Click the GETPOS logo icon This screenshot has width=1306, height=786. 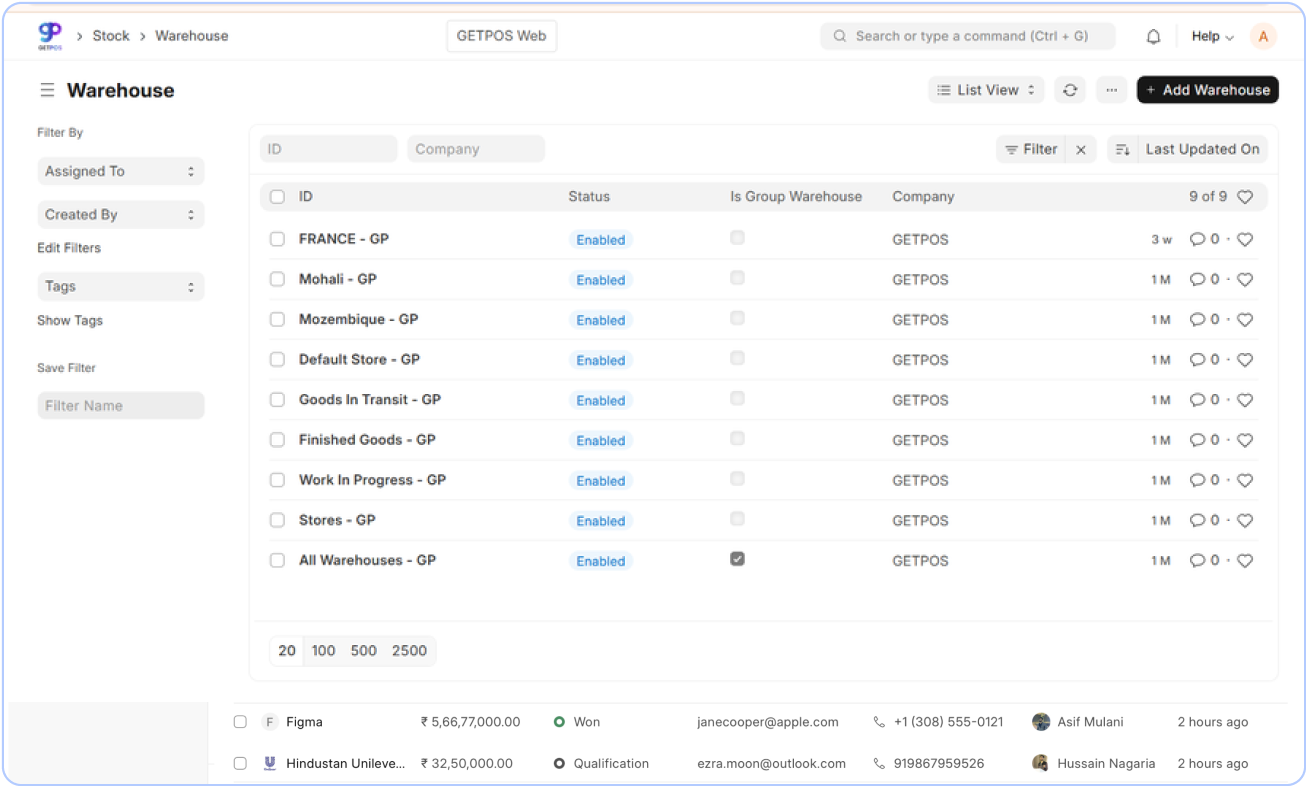[49, 36]
